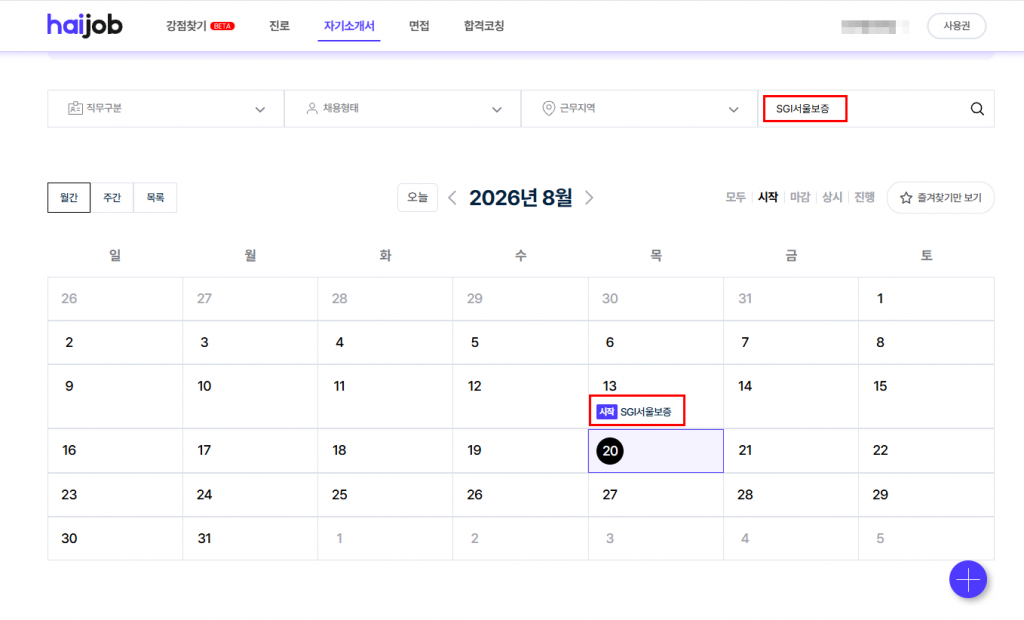The image size is (1024, 620).
Task: Select August 25 in calendar
Action: click(x=385, y=495)
